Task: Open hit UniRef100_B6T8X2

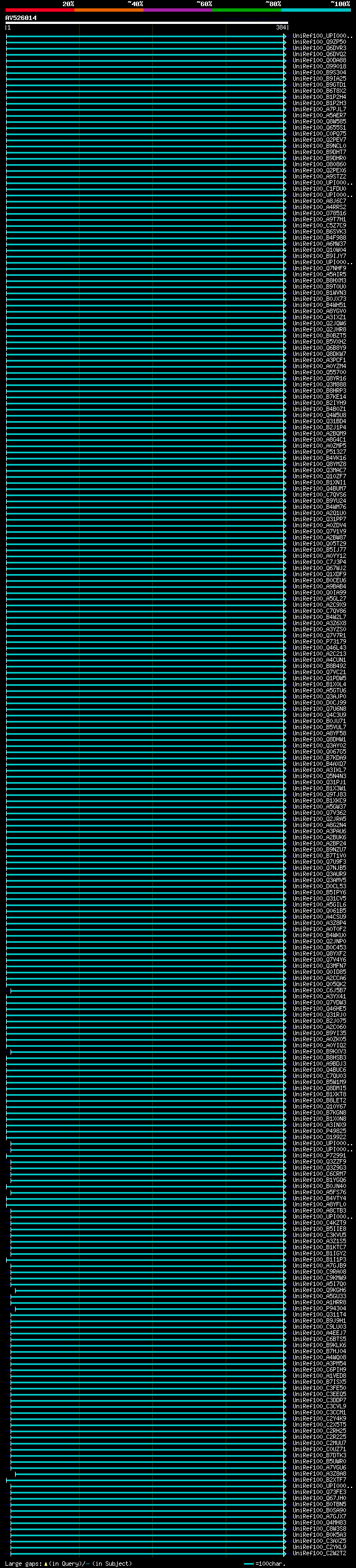Action: pos(319,91)
